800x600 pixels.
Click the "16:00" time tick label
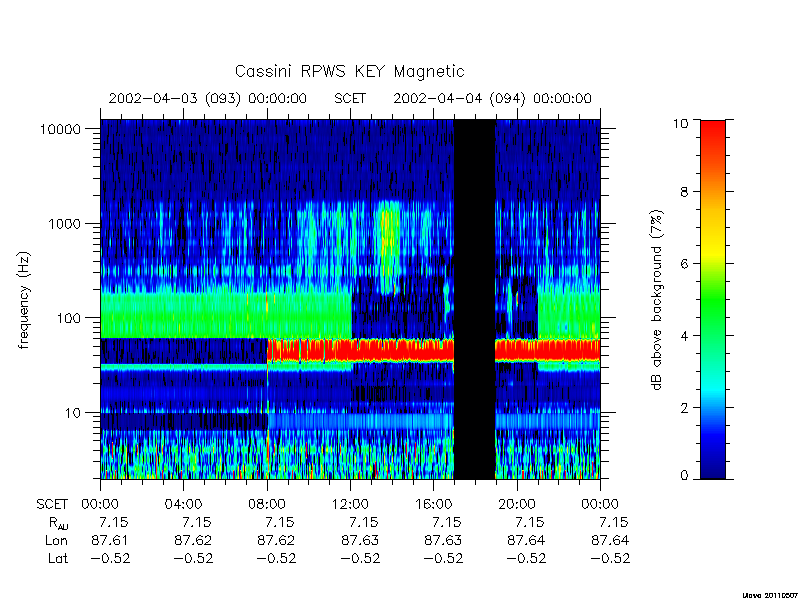(x=433, y=505)
